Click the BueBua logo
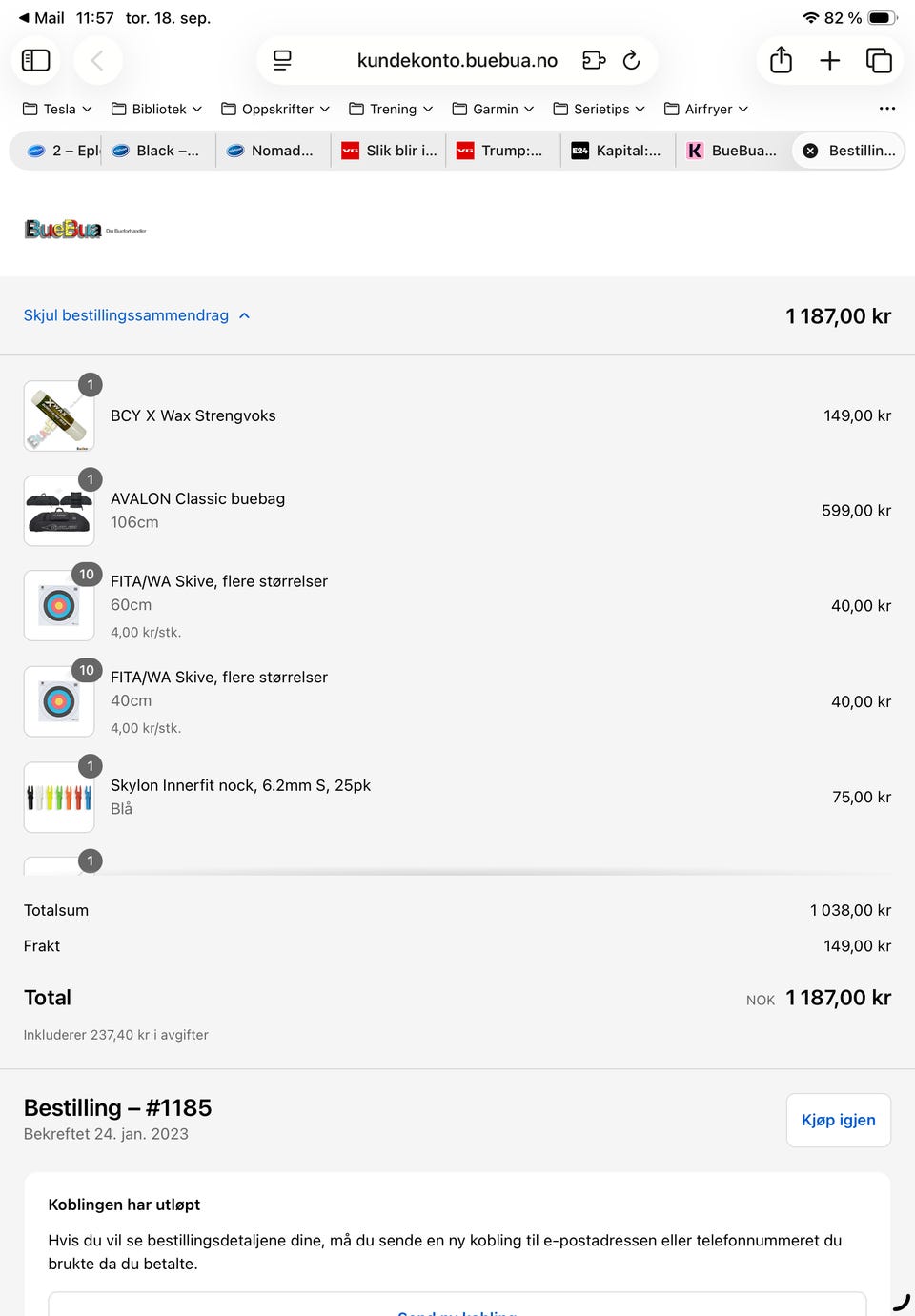This screenshot has height=1316, width=915. (63, 230)
